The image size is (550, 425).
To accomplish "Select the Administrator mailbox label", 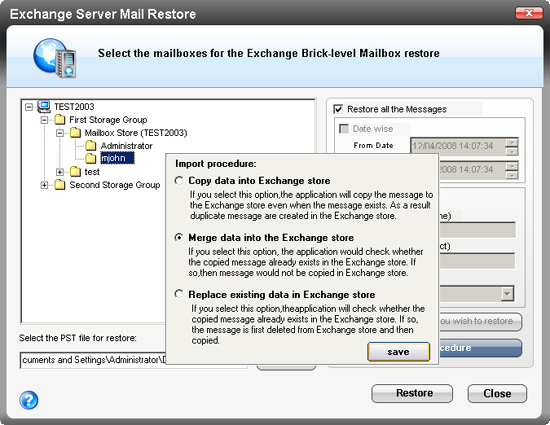I will pyautogui.click(x=127, y=146).
